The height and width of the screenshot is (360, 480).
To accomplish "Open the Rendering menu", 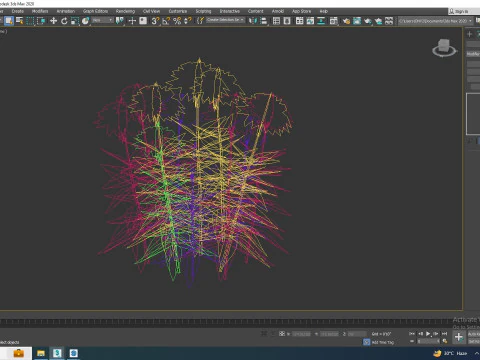I will [125, 11].
